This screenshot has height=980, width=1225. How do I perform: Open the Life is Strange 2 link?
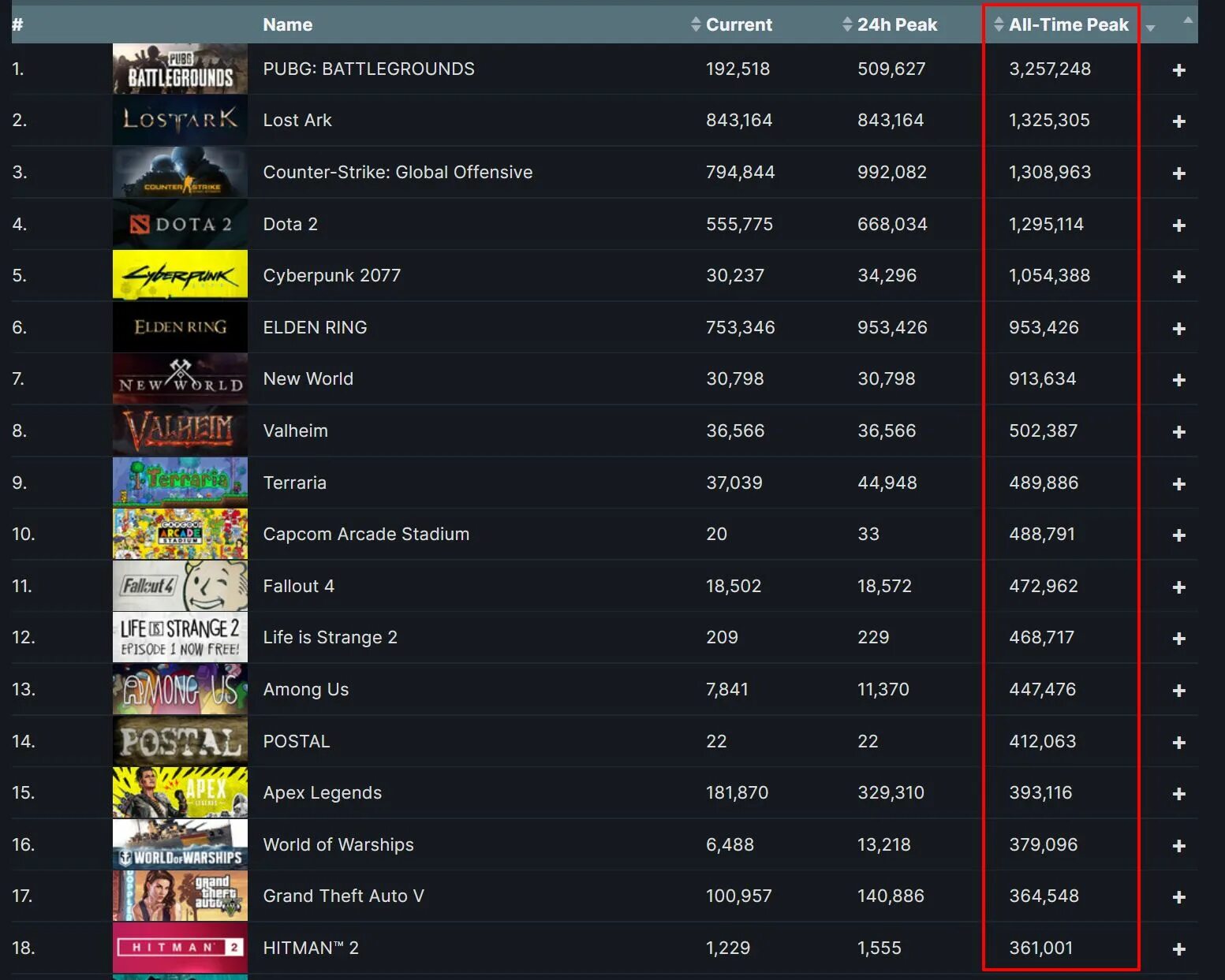click(x=330, y=637)
